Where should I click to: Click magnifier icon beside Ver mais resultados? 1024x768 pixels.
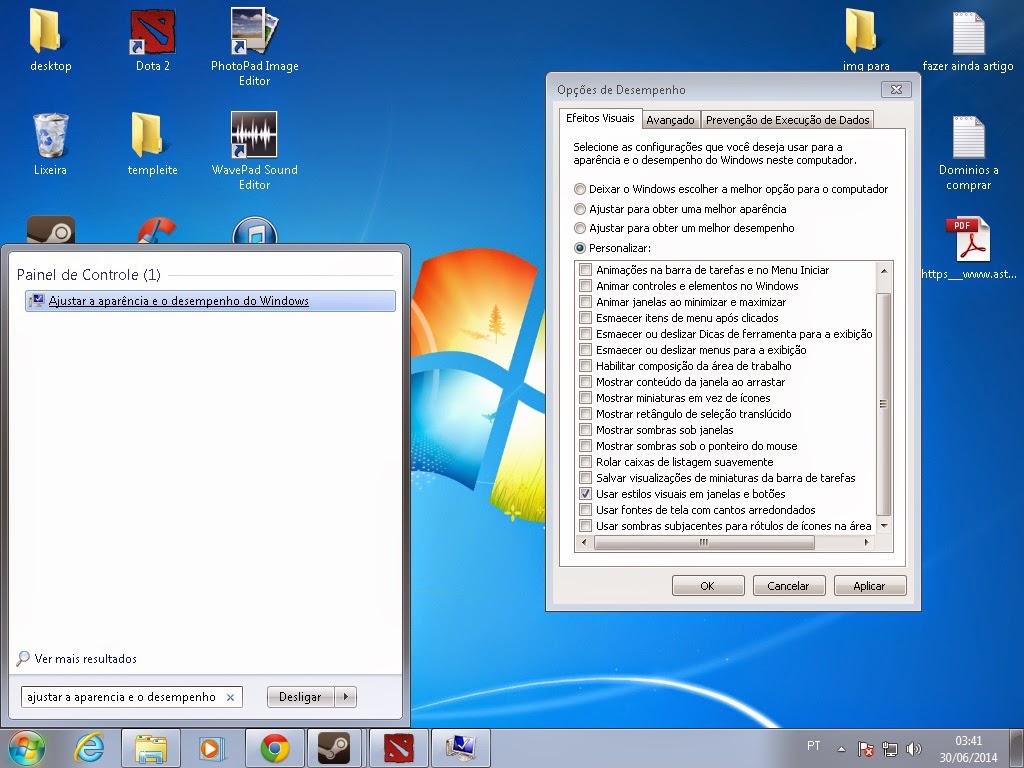coord(23,658)
